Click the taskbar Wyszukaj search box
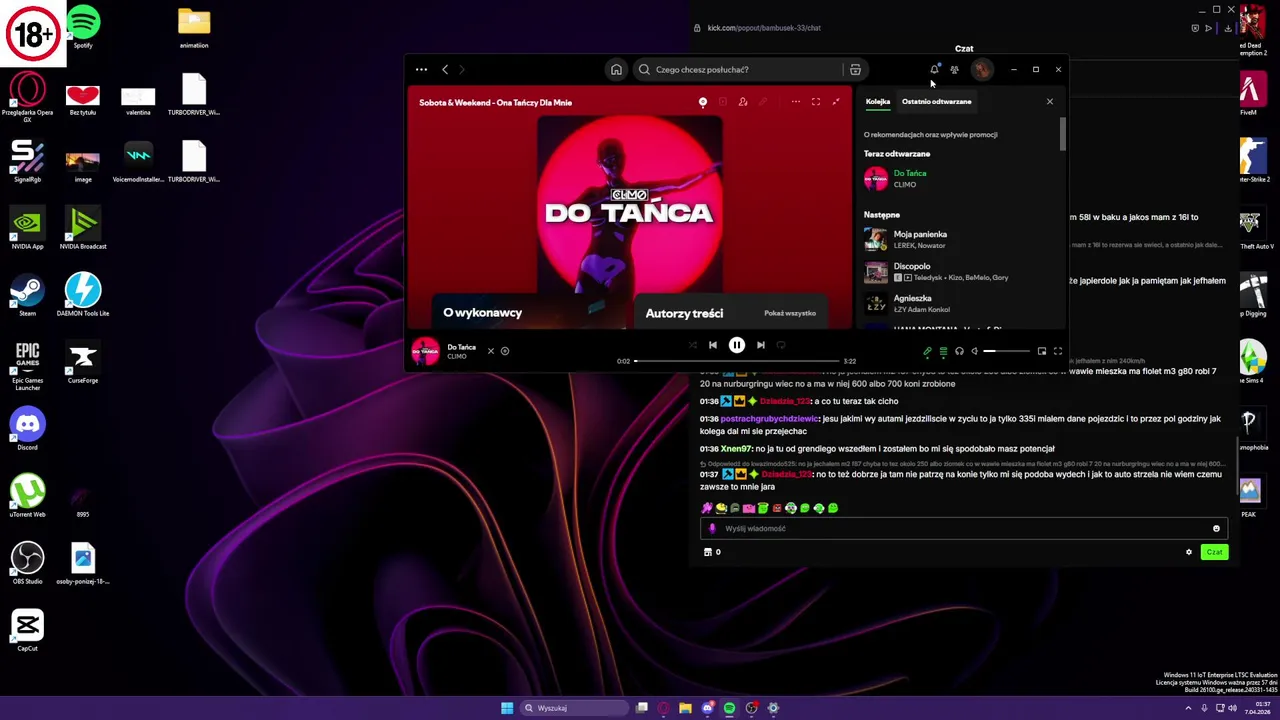Screen dimensions: 1280x720 (x=573, y=708)
